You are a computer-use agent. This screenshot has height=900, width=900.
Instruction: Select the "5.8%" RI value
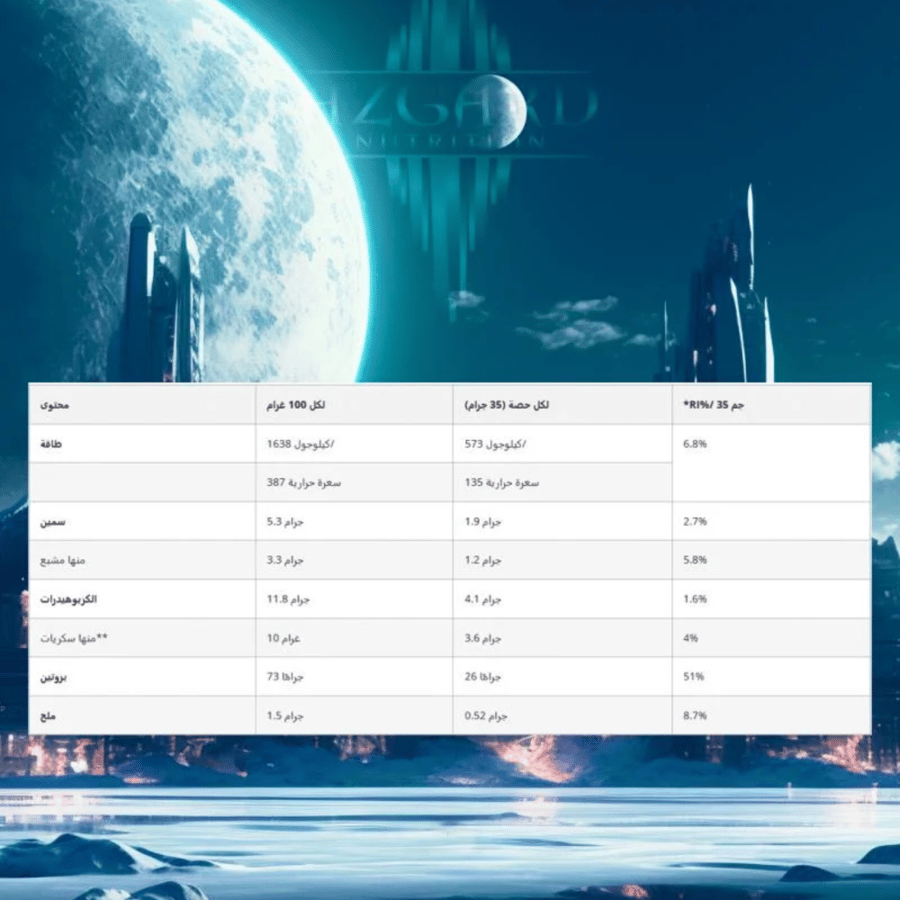695,560
